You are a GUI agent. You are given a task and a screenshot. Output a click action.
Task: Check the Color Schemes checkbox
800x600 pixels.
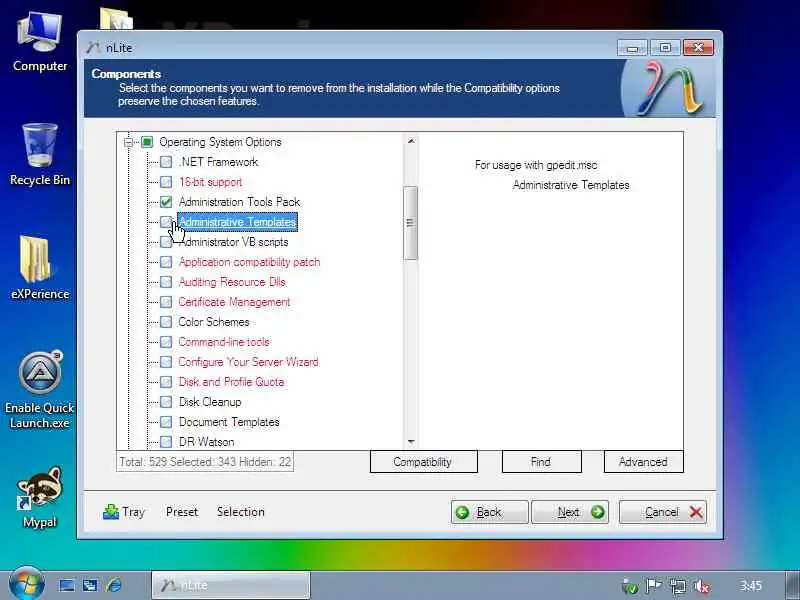coord(166,322)
